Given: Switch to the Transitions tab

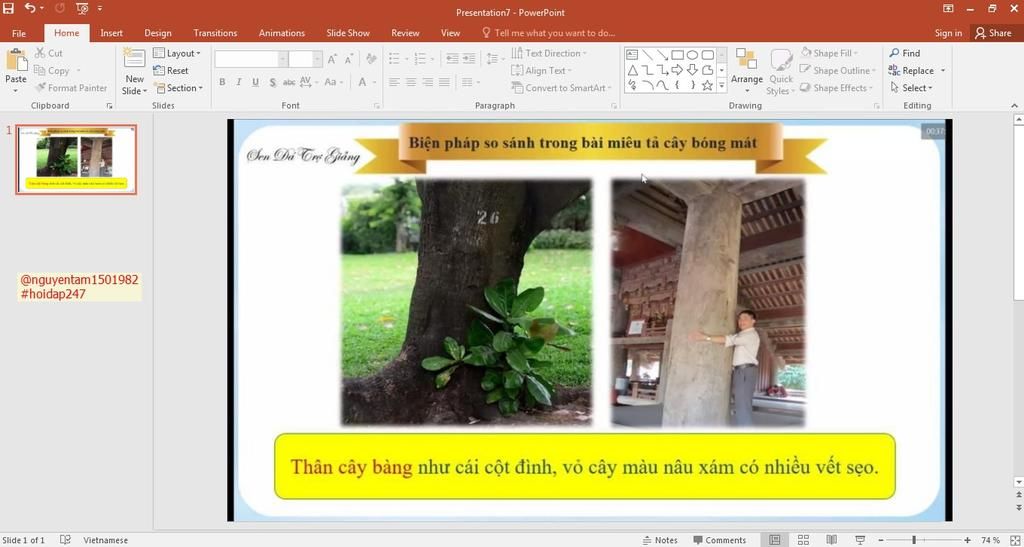Looking at the screenshot, I should tap(216, 33).
